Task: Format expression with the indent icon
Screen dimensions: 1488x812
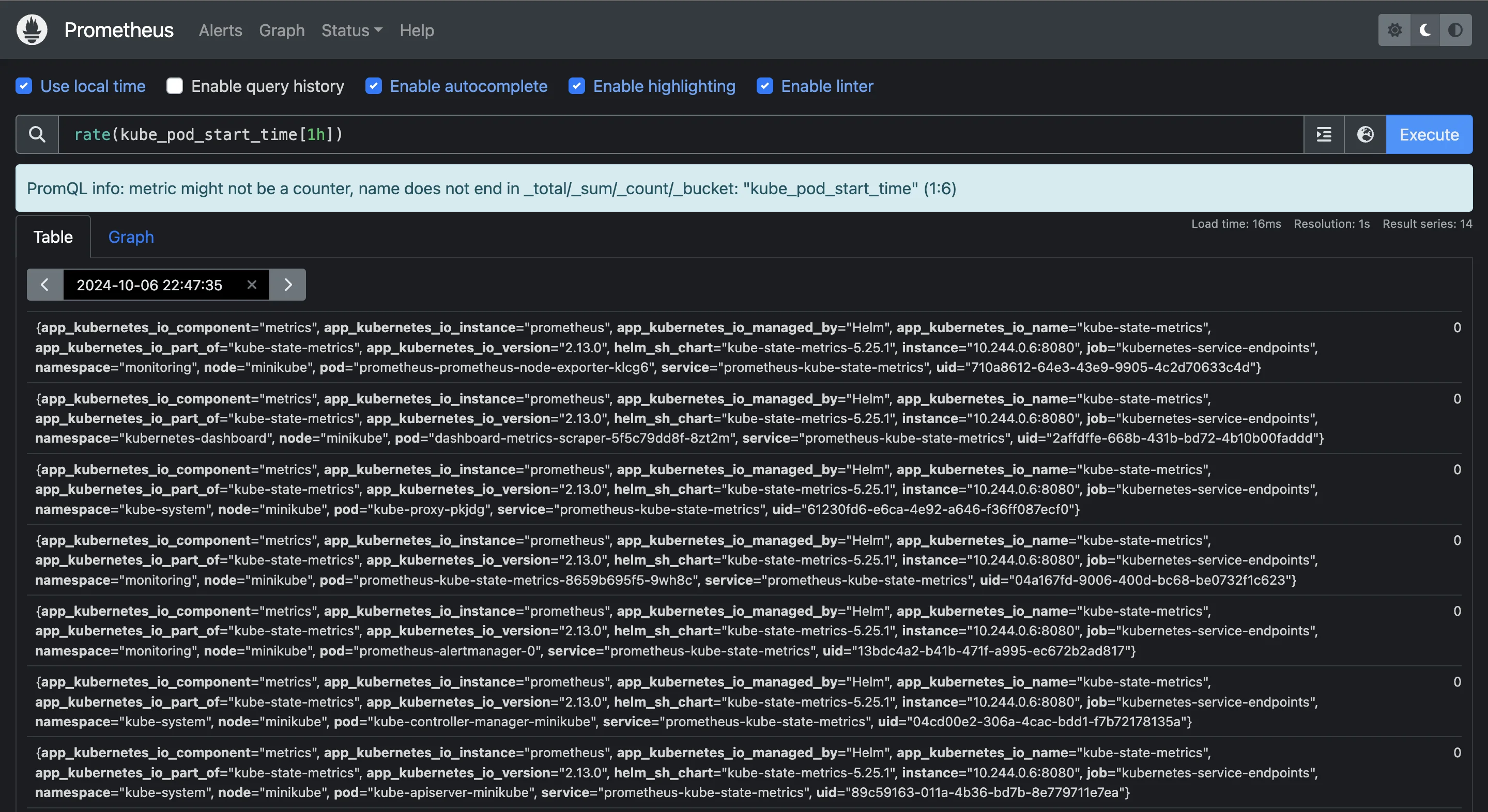Action: 1324,134
